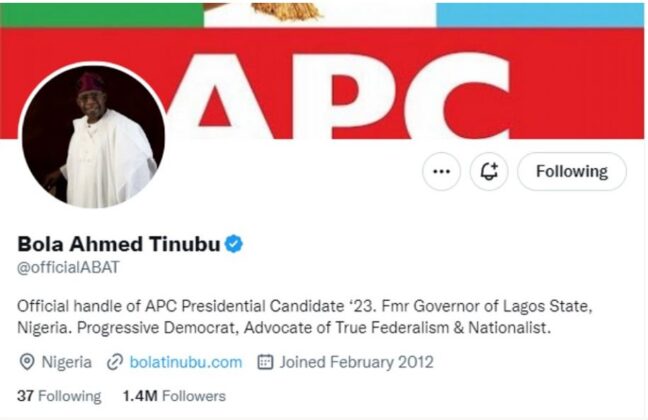Viewport: 648px width, 420px height.
Task: Click the blue verified badge
Action: (x=234, y=243)
